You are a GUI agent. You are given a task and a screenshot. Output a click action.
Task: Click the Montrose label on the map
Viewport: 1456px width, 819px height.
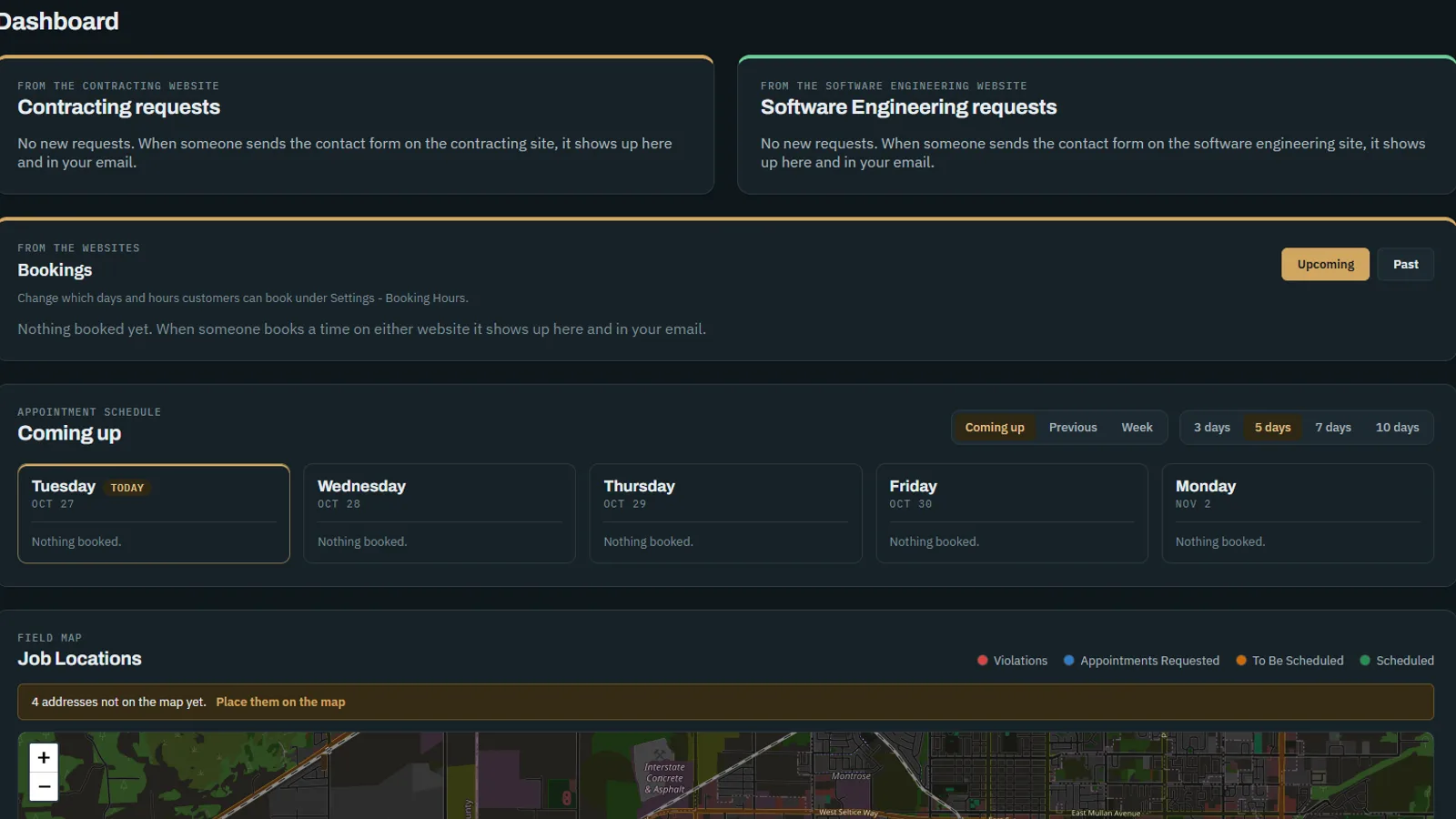click(851, 776)
